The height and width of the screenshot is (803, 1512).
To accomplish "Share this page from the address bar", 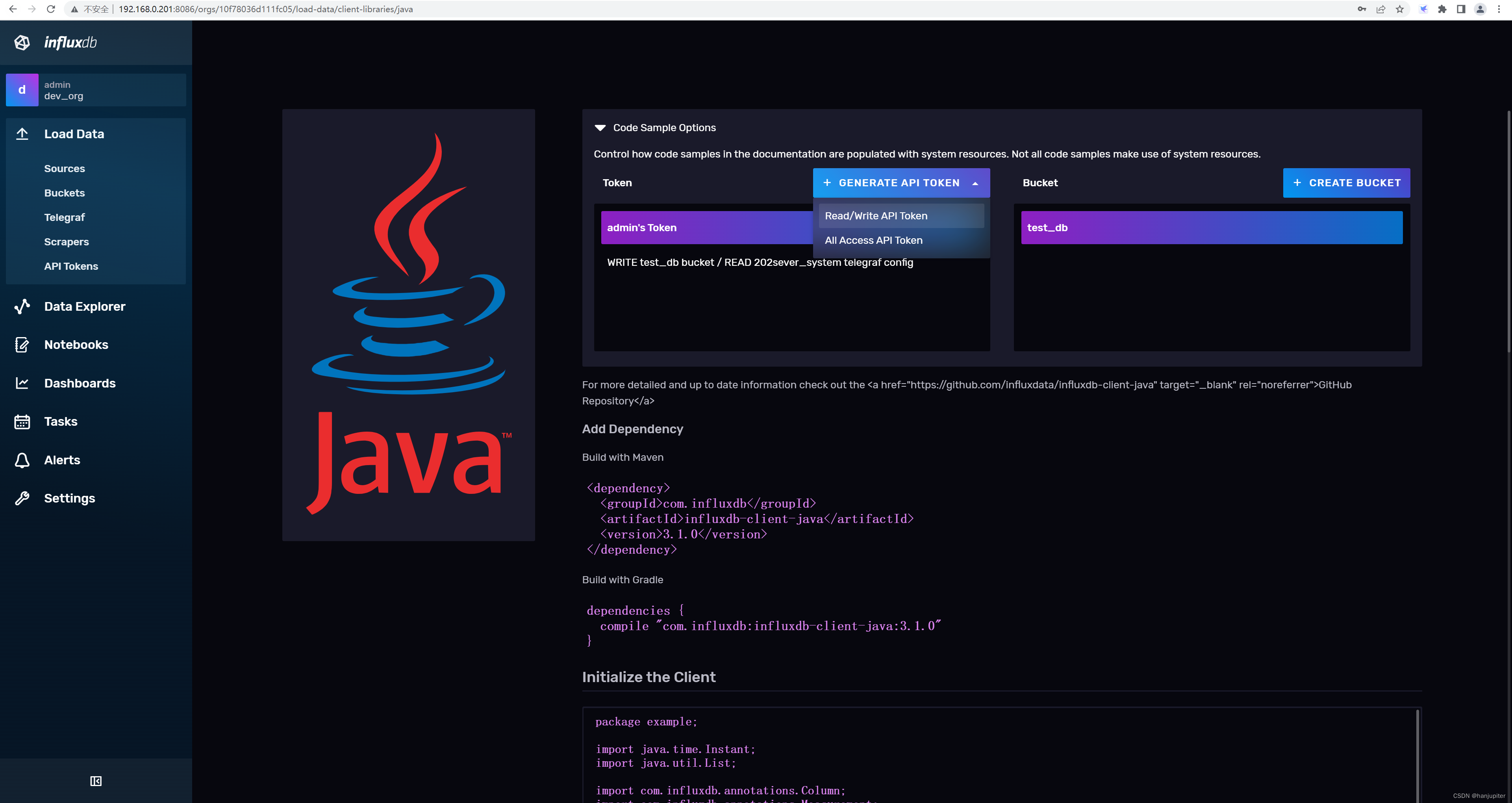I will point(1380,9).
